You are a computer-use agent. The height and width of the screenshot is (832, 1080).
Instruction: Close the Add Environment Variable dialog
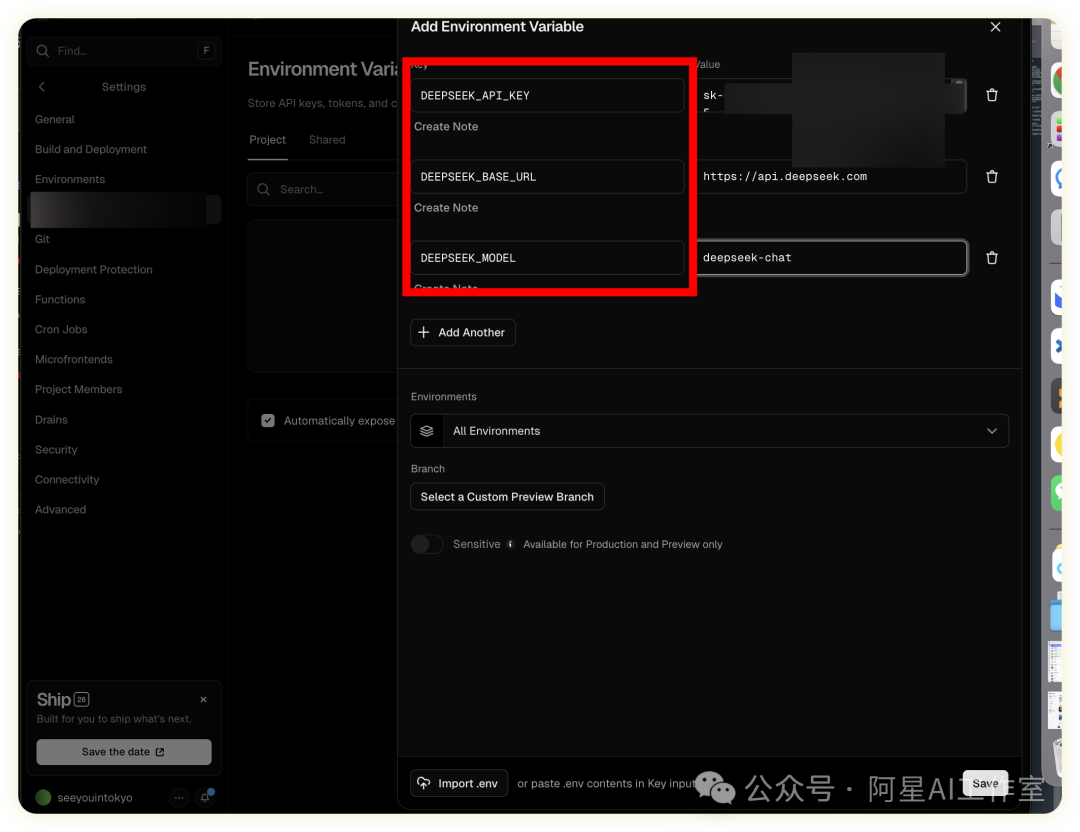pyautogui.click(x=995, y=27)
